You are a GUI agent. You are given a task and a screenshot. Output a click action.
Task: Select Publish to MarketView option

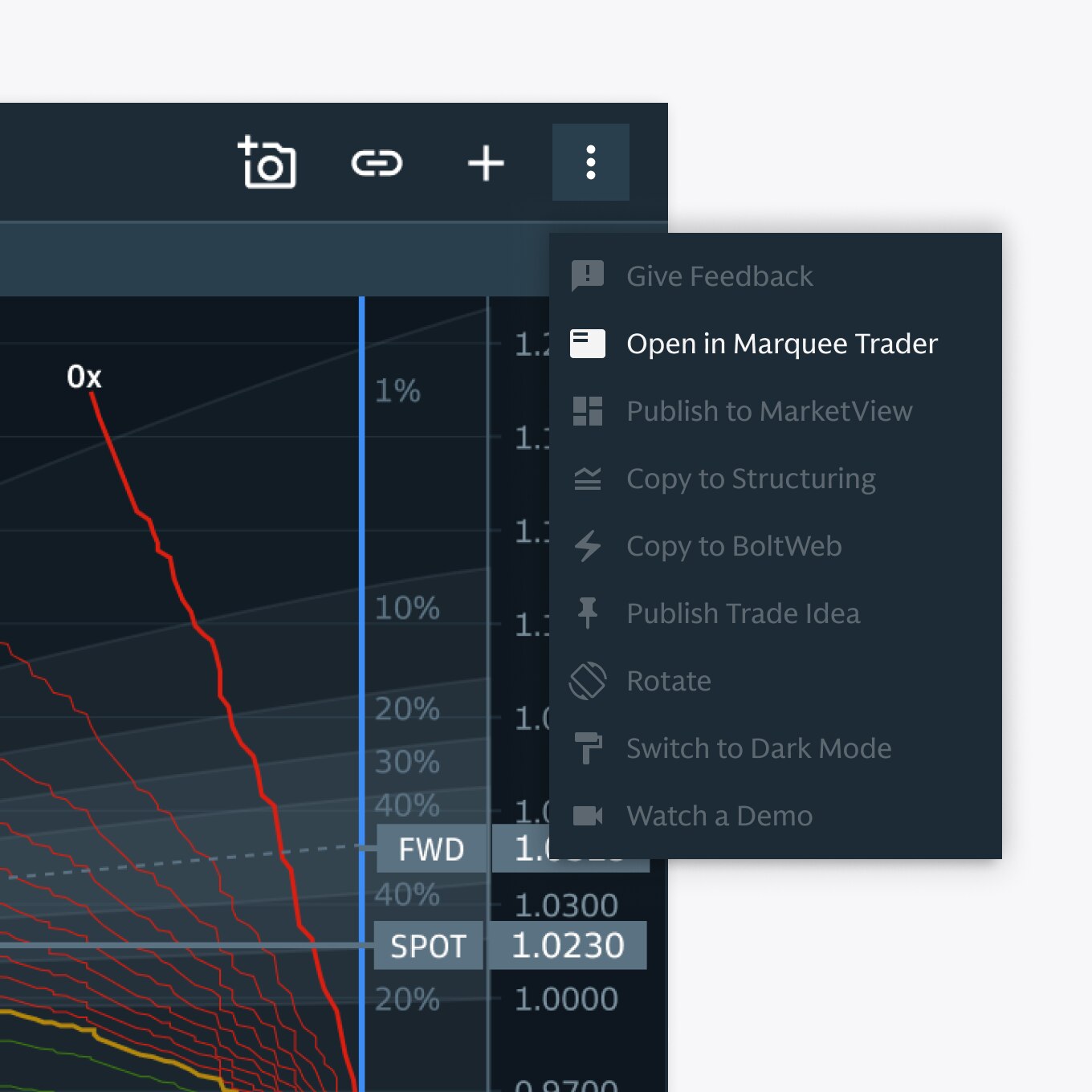coord(768,411)
